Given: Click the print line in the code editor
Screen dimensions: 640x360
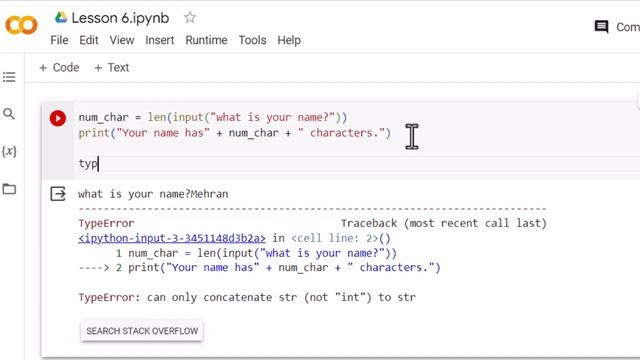Looking at the screenshot, I should [x=234, y=133].
